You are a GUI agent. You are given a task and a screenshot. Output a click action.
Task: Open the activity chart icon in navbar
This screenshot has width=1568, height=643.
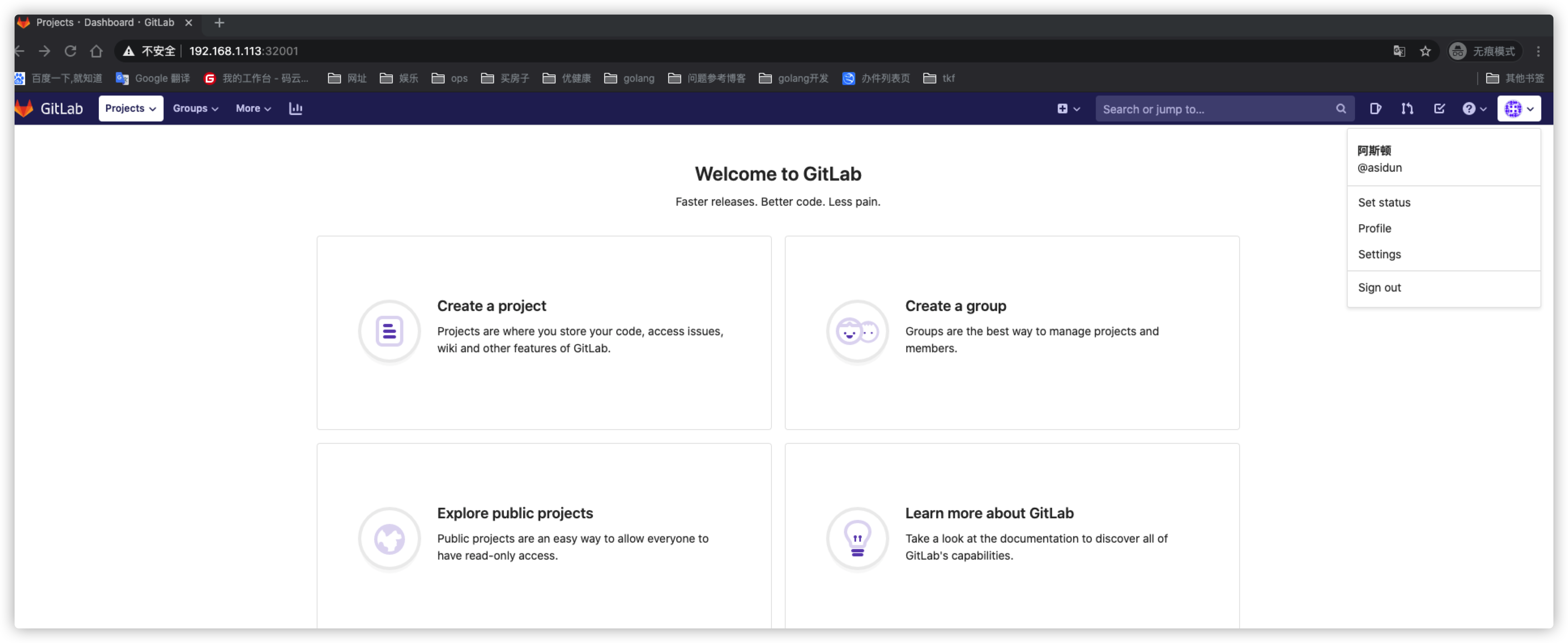pyautogui.click(x=295, y=109)
